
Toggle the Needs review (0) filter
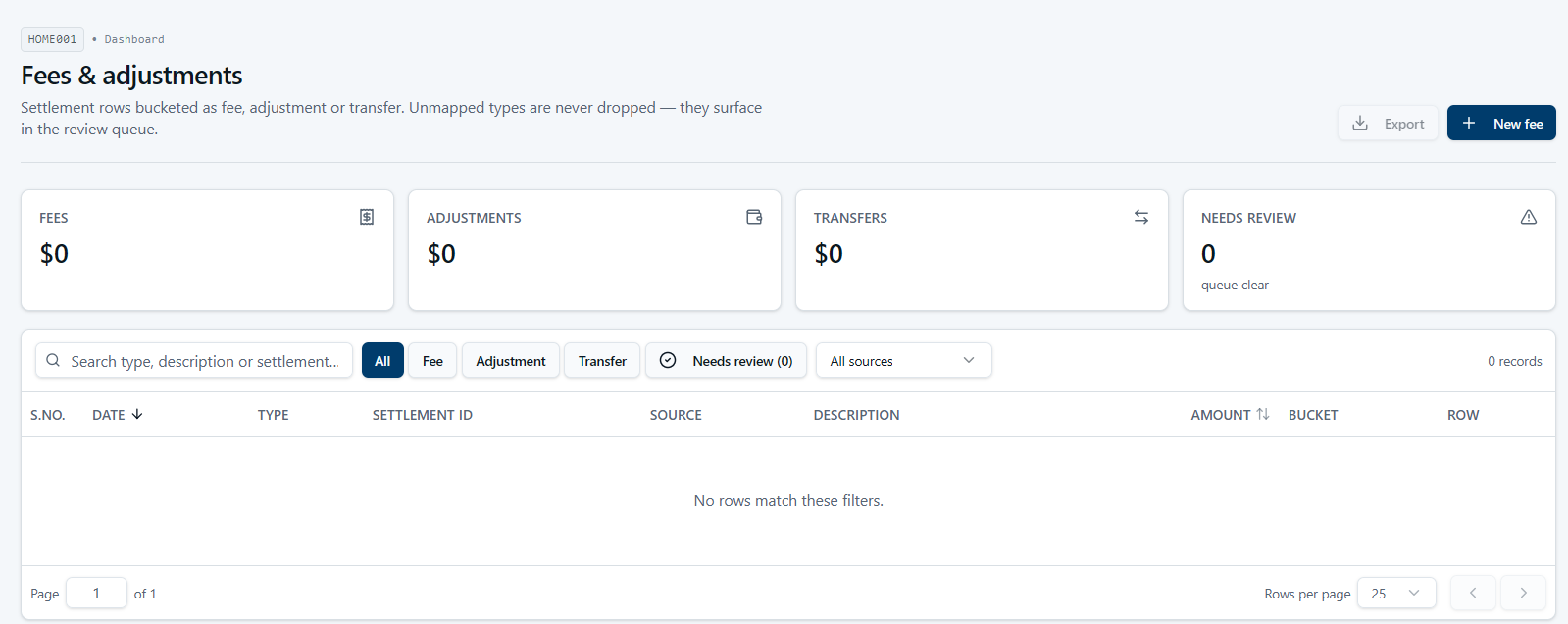point(726,360)
